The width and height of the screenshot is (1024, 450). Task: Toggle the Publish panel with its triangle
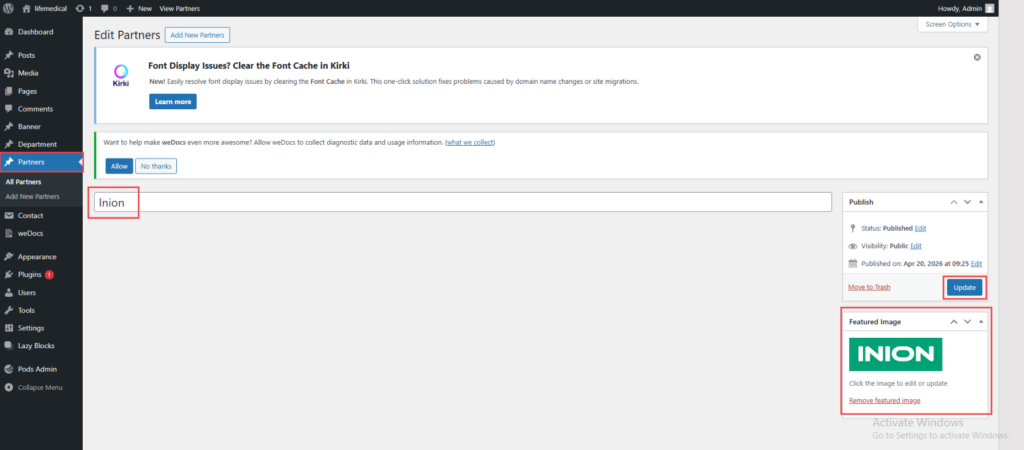pos(980,202)
